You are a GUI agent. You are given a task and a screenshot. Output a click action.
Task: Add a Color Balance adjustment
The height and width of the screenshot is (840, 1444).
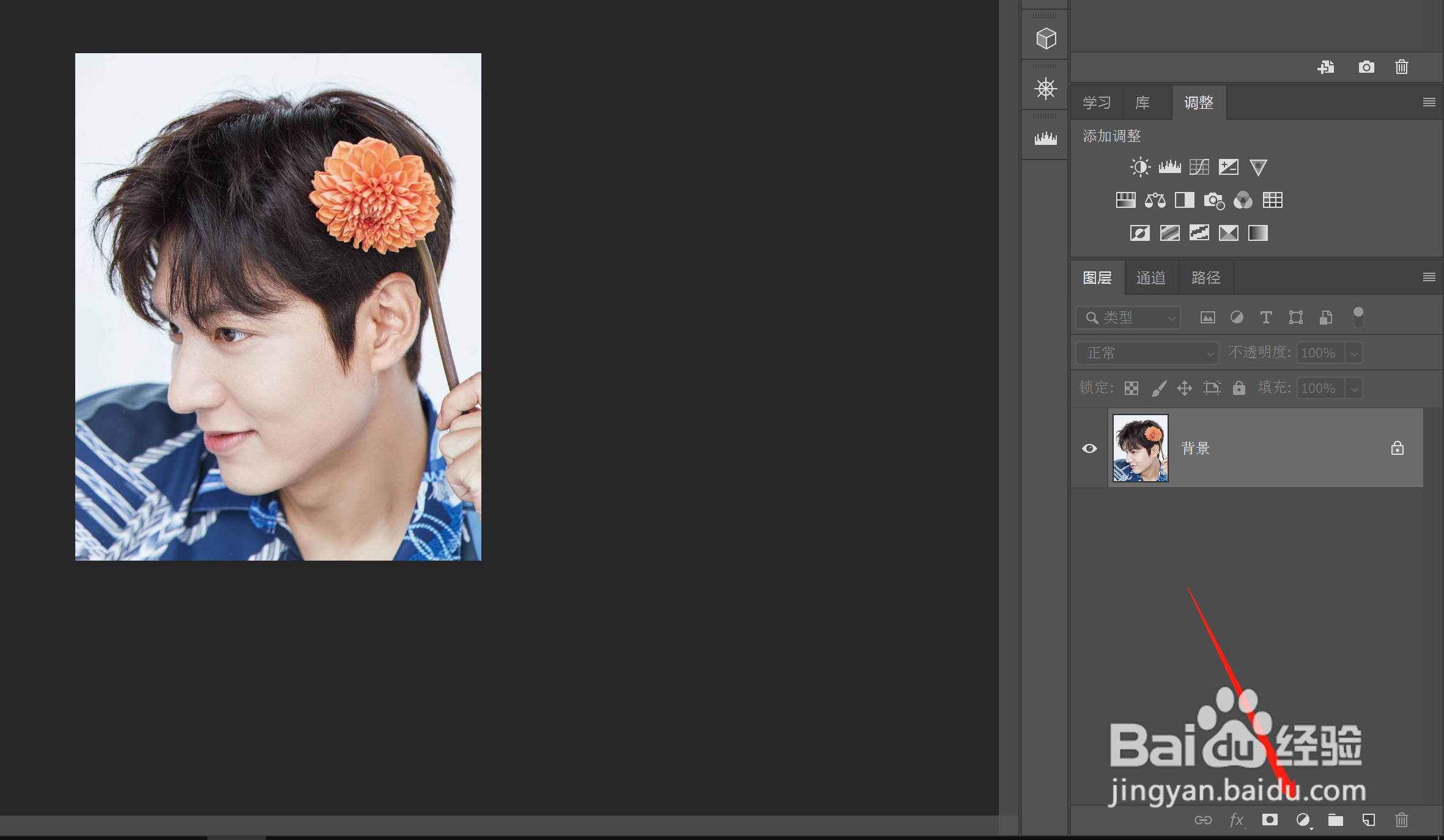tap(1155, 201)
